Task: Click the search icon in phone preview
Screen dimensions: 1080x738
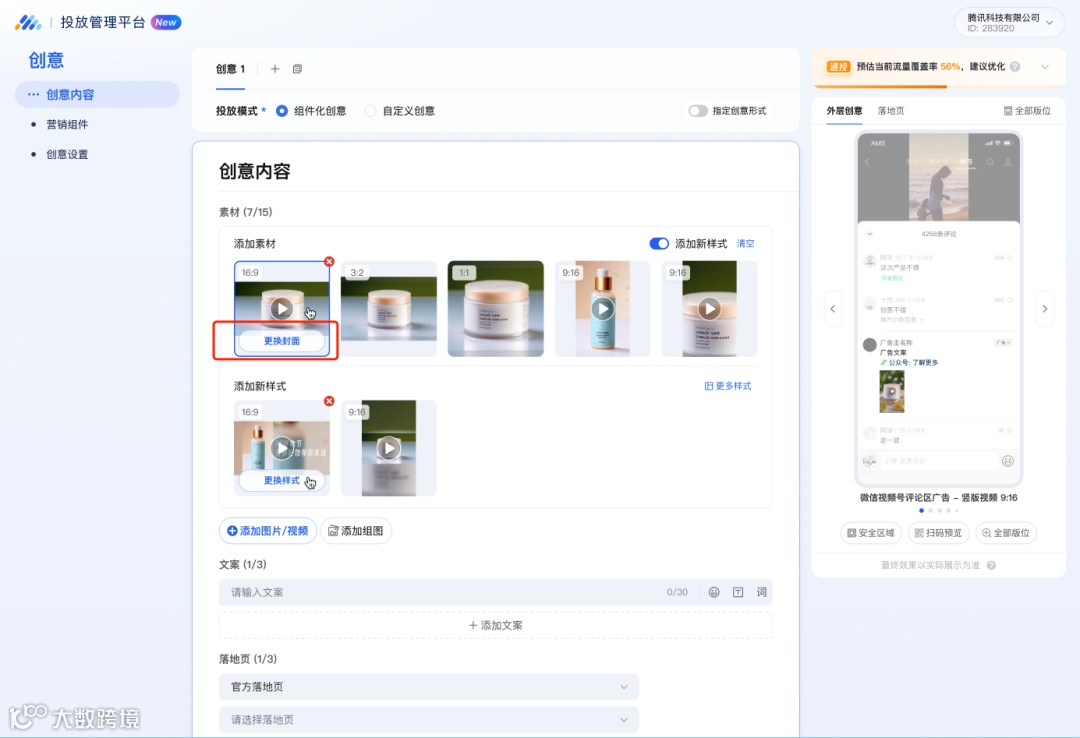Action: click(x=990, y=162)
